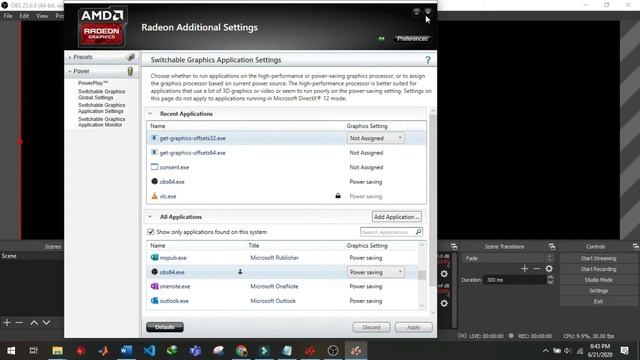The image size is (640, 360).
Task: Click the Discard button
Action: click(x=371, y=327)
